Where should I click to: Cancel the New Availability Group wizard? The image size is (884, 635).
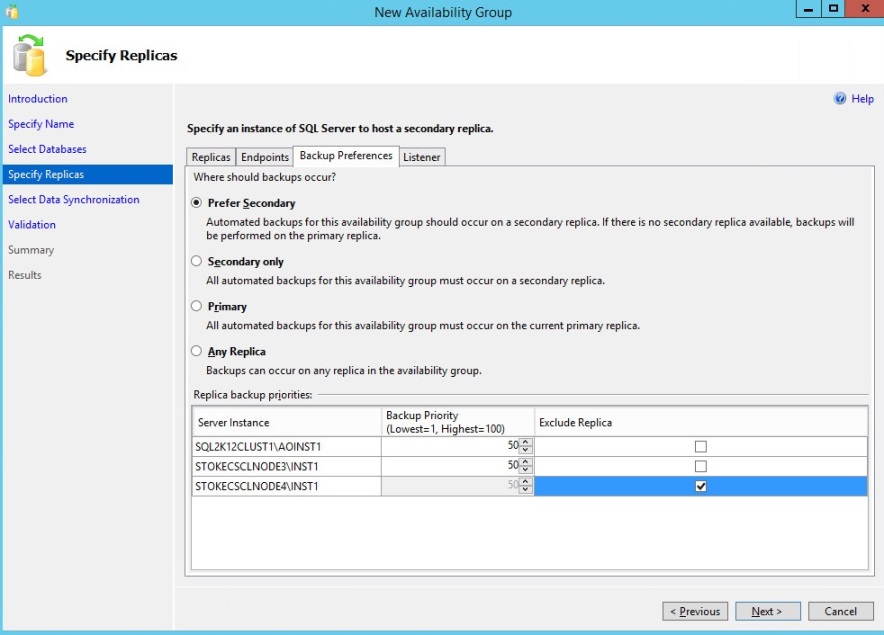point(840,611)
